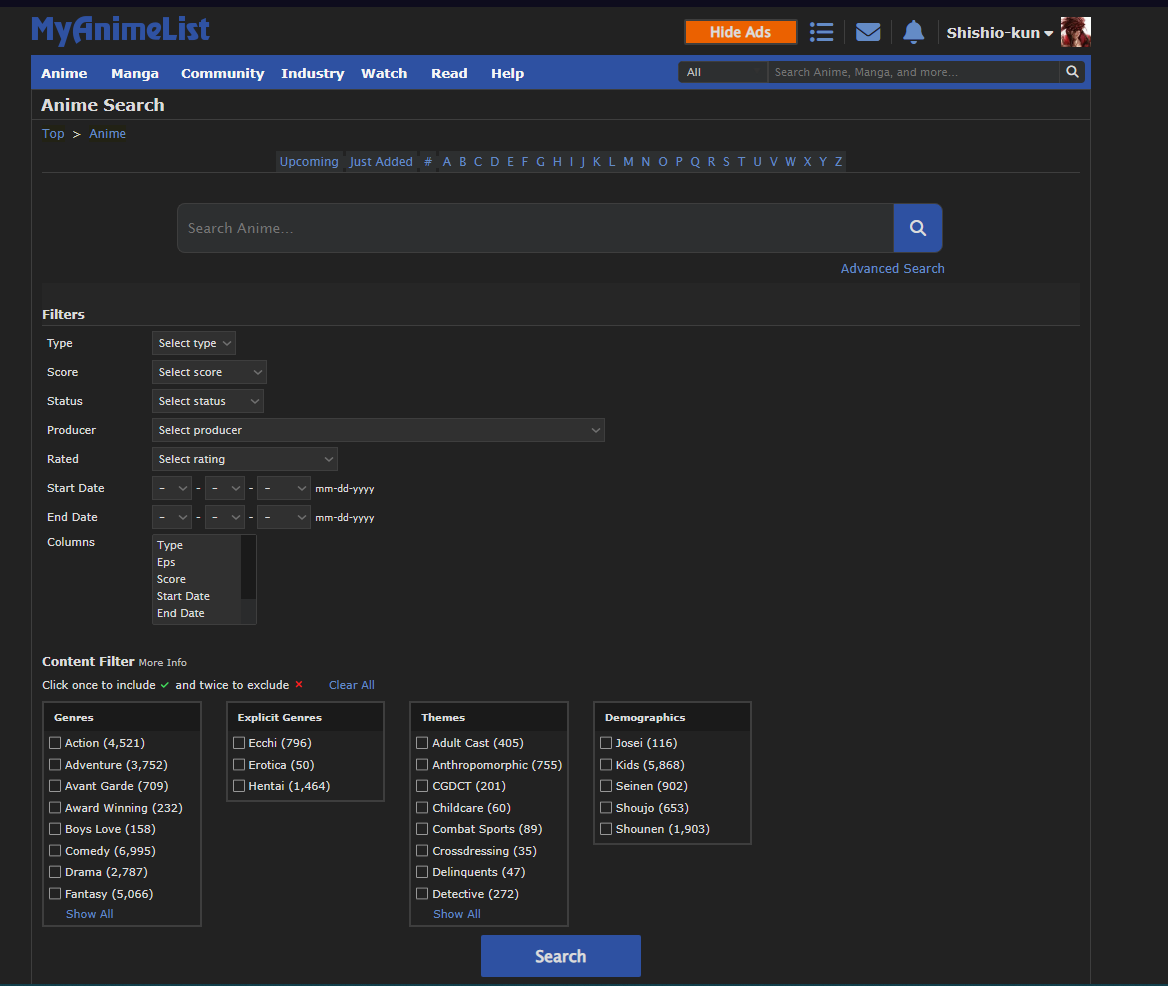Click the MyAnimeList logo

point(121,30)
